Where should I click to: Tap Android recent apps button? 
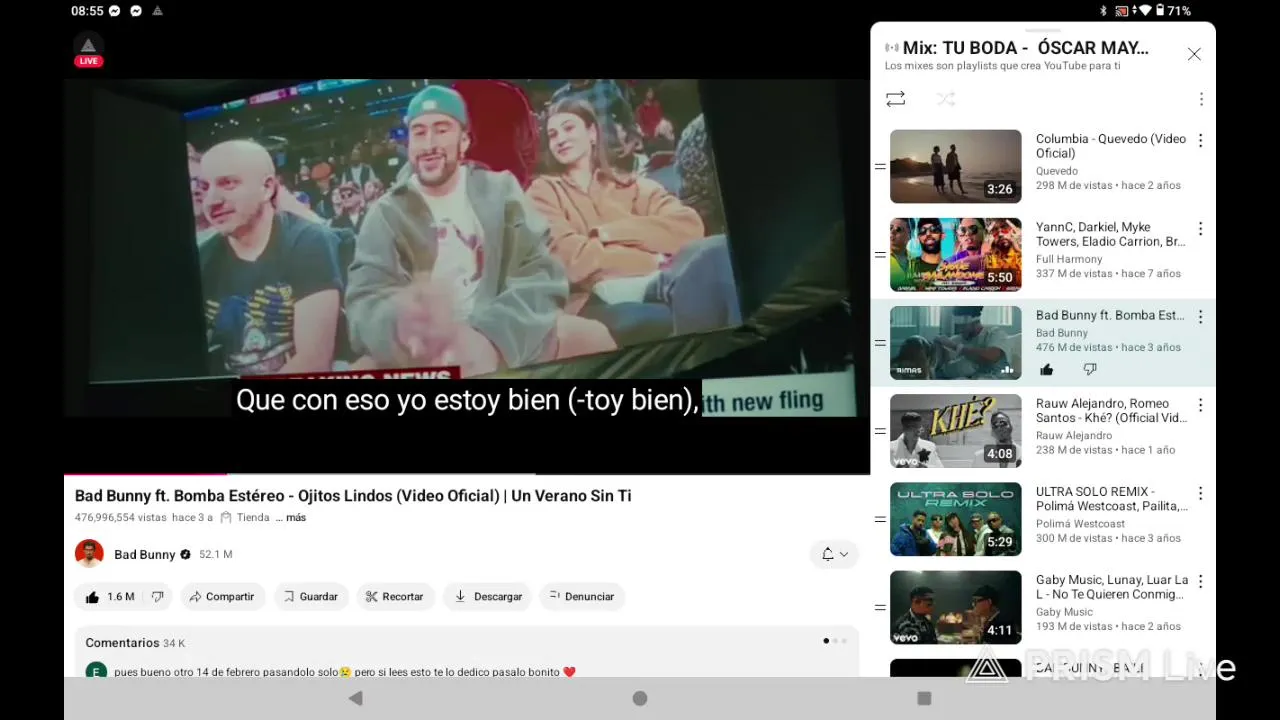tap(924, 698)
